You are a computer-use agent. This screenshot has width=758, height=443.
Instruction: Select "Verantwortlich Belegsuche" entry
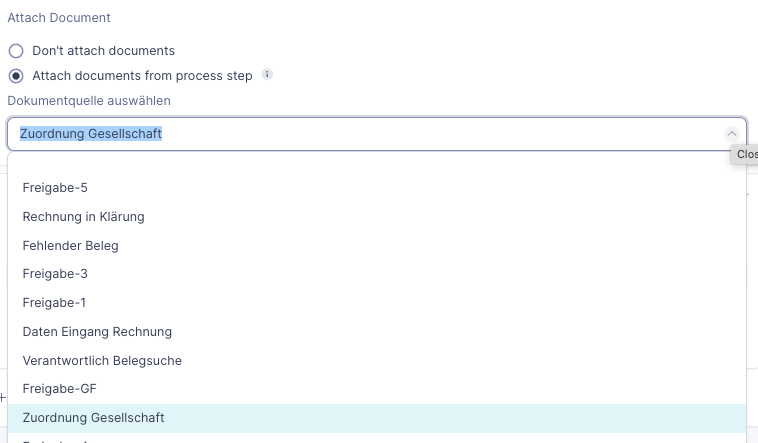(x=102, y=361)
